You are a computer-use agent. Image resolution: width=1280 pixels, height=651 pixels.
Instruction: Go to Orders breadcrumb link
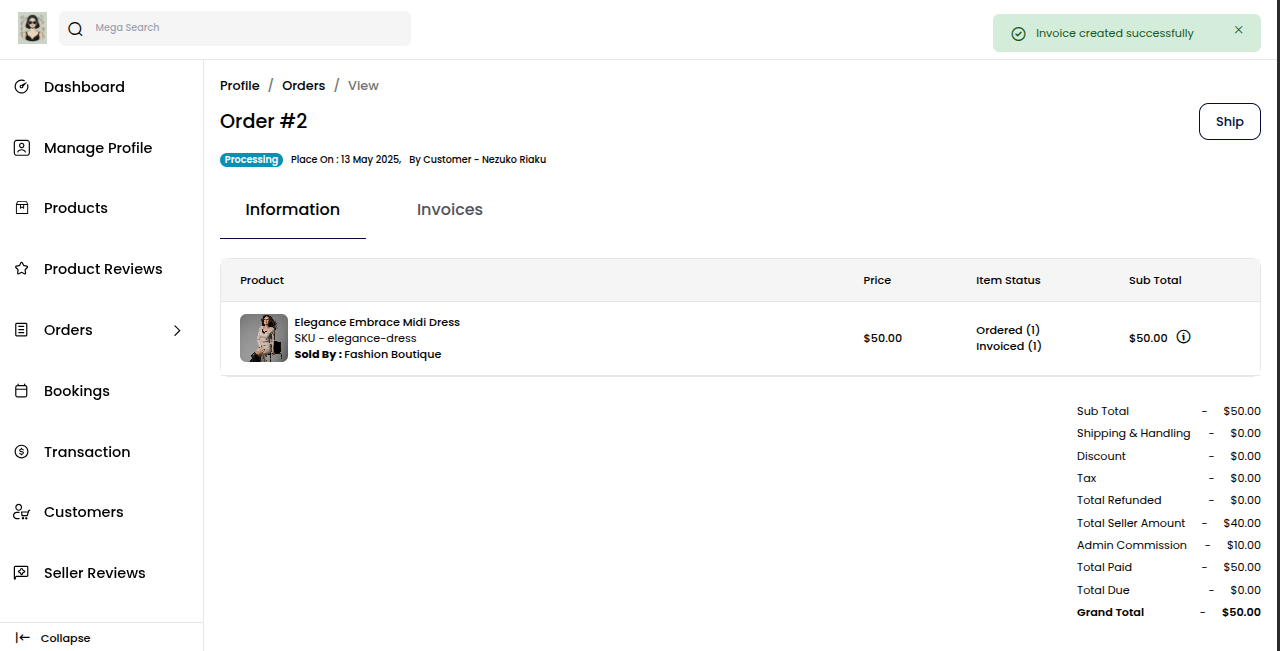303,86
